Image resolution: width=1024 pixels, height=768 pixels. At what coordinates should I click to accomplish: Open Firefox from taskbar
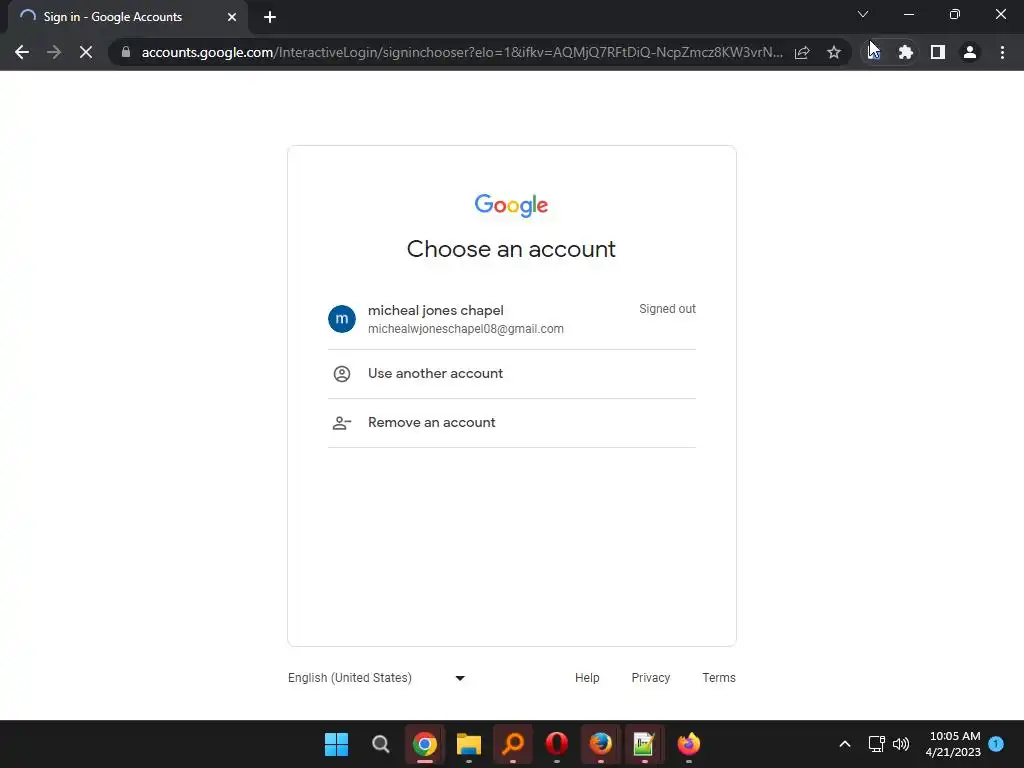coord(601,744)
